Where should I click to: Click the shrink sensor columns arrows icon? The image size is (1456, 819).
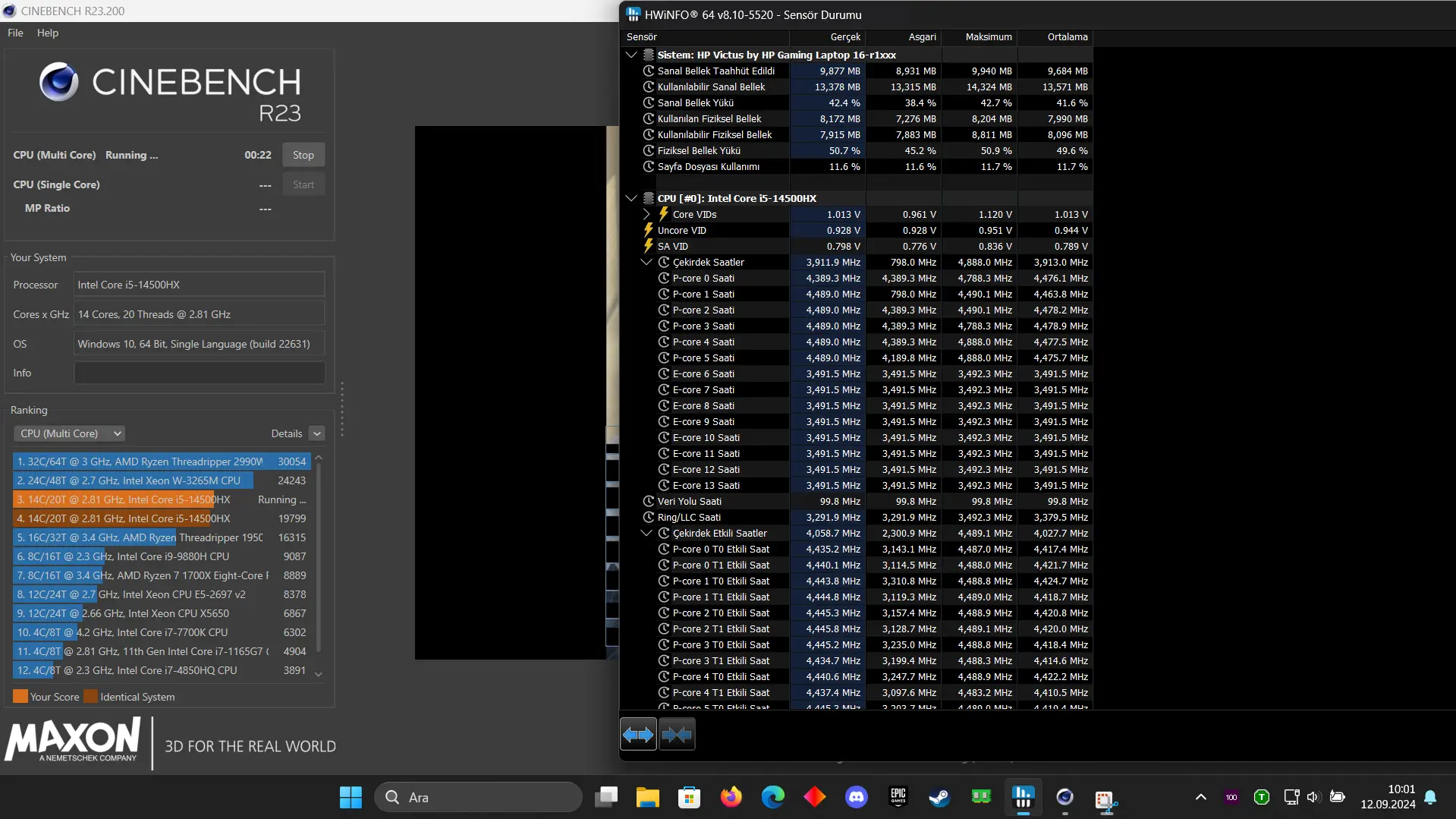pyautogui.click(x=677, y=735)
